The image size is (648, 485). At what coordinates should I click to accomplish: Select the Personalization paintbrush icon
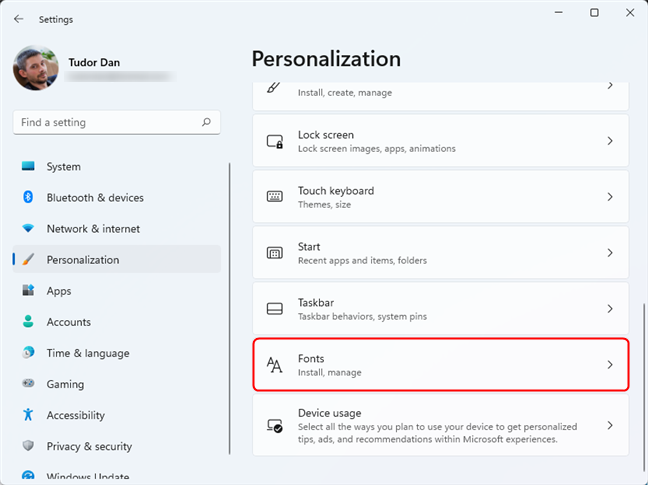tap(28, 259)
